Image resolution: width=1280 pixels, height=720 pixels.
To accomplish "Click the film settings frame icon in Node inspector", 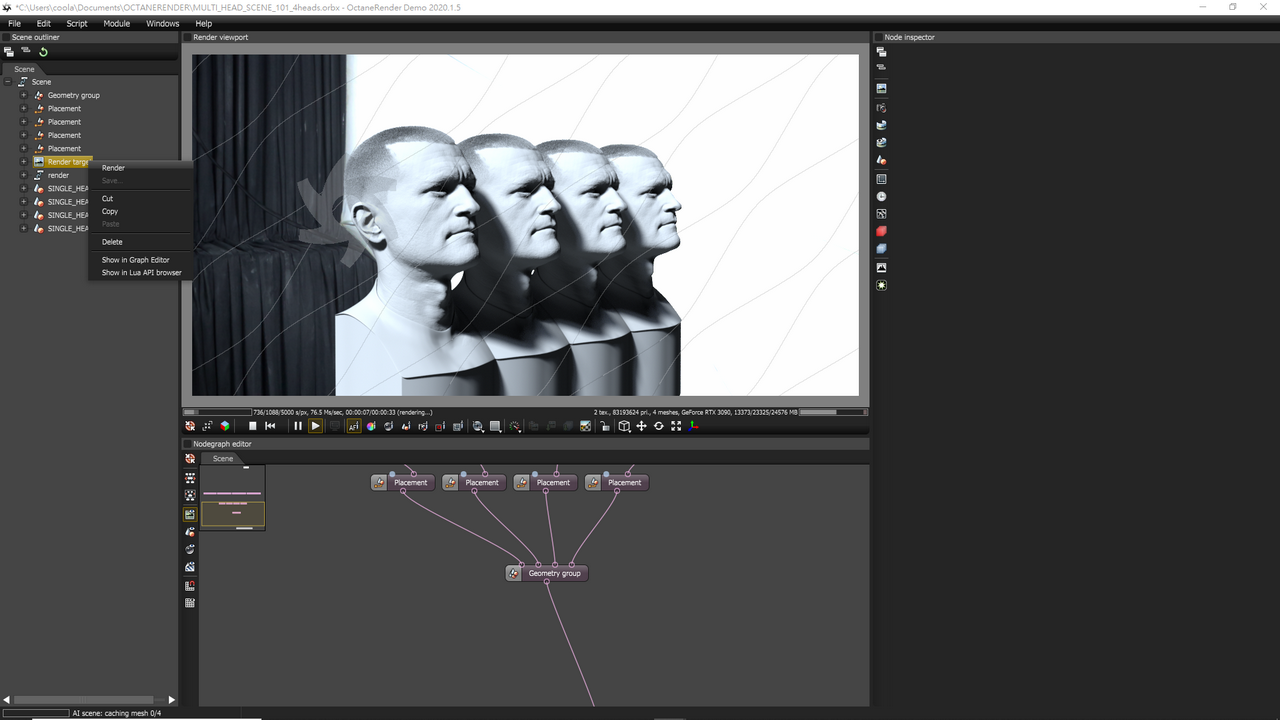I will [x=881, y=179].
